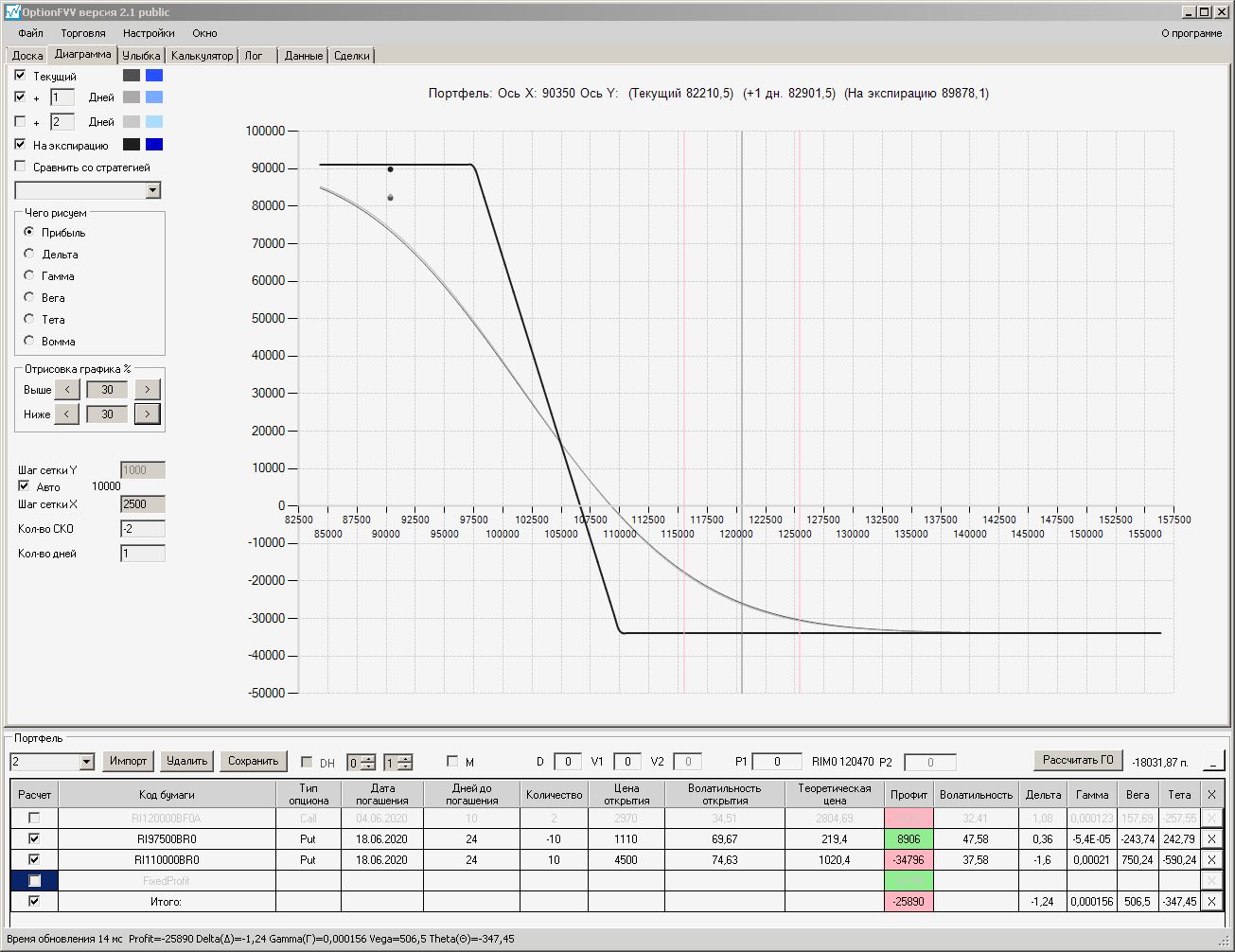Open the Окно menu
The image size is (1235, 952).
pyautogui.click(x=204, y=33)
